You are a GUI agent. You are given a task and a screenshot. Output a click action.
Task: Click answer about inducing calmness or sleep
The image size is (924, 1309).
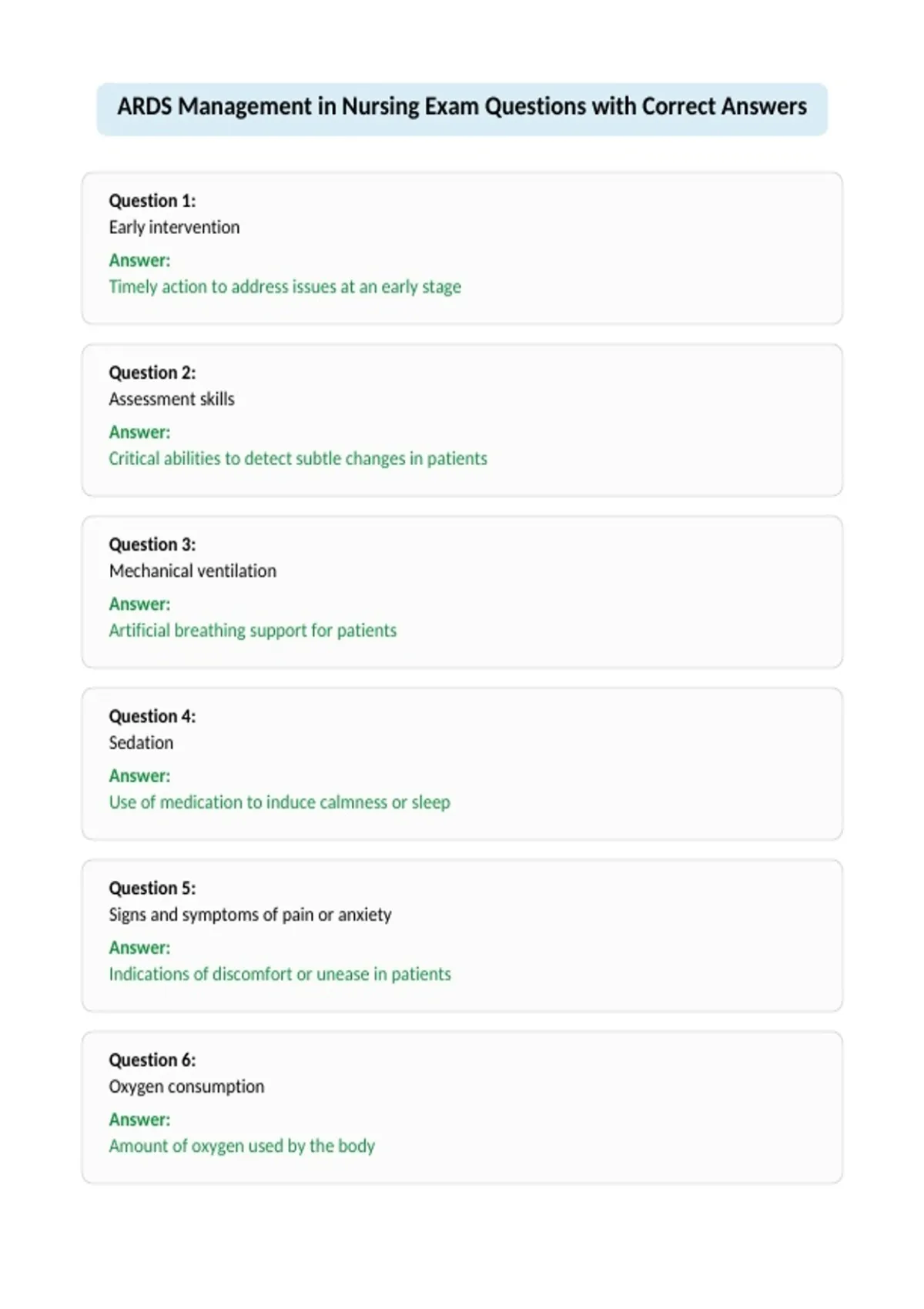tap(280, 802)
